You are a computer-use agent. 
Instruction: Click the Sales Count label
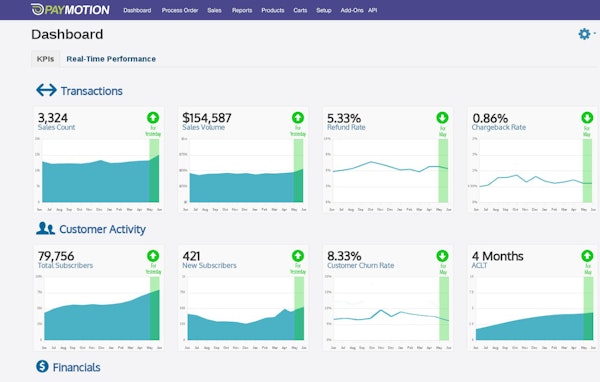[56, 127]
